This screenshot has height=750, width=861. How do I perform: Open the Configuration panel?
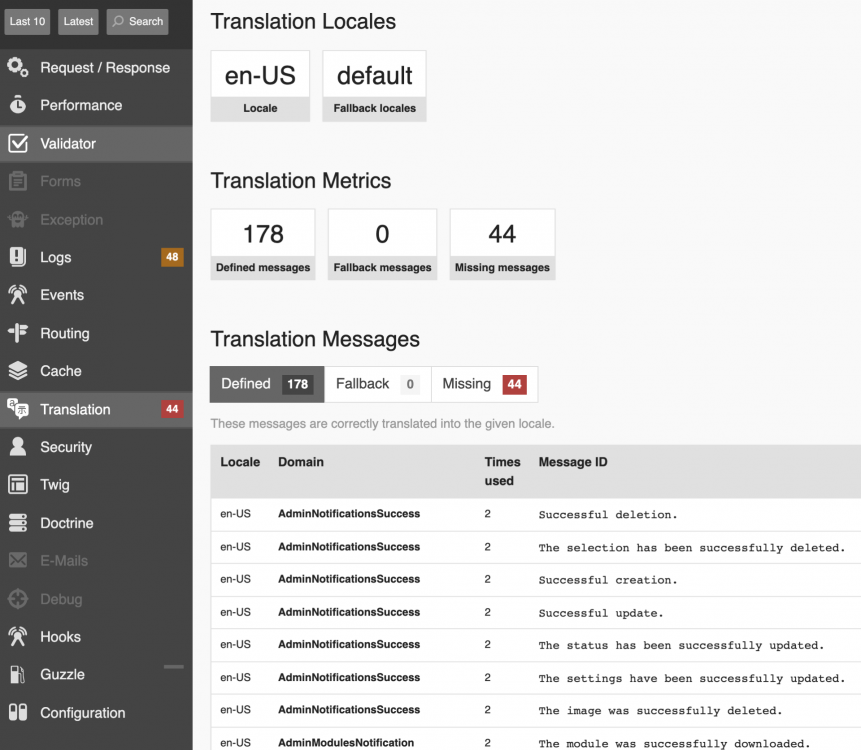(96, 713)
